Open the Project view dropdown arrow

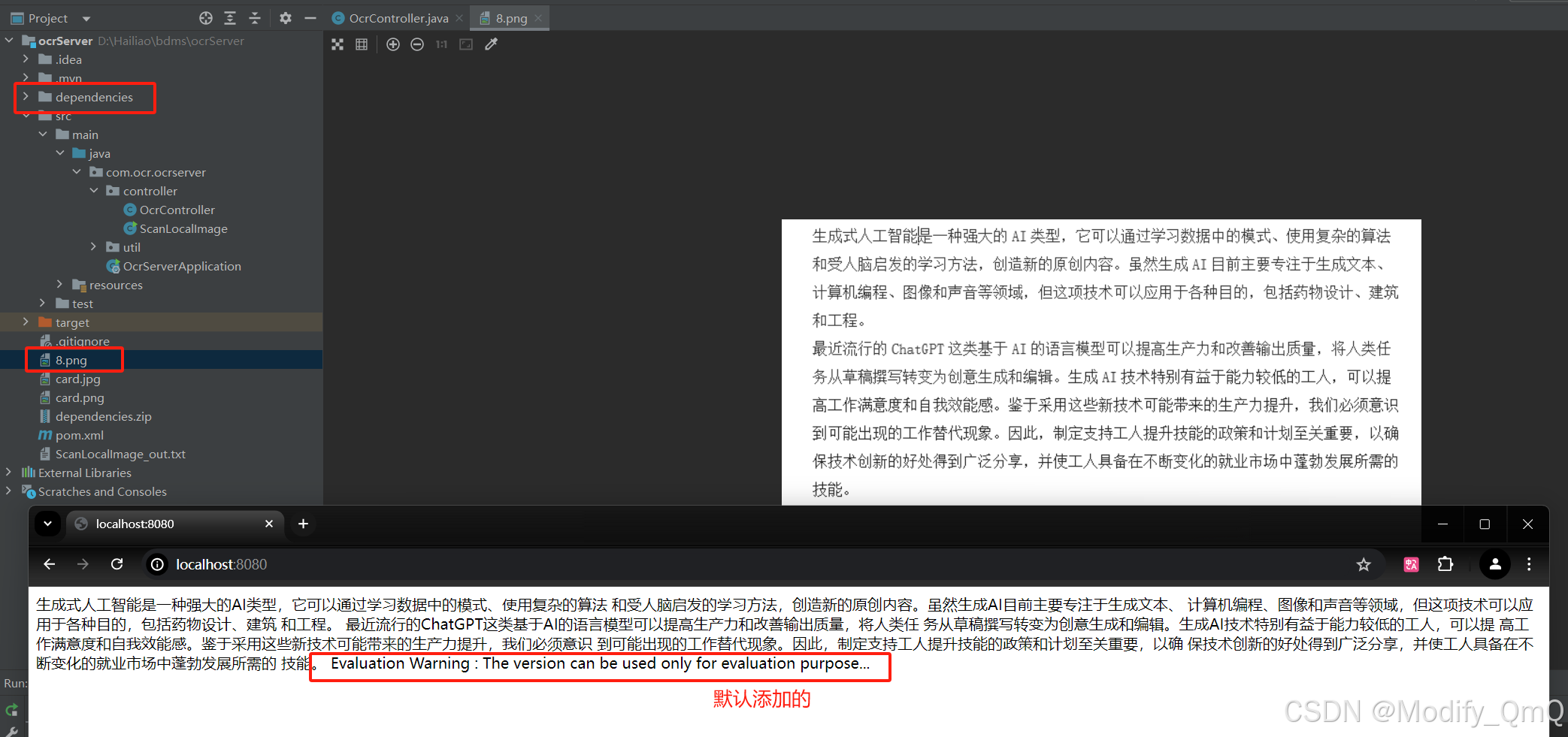pos(86,19)
